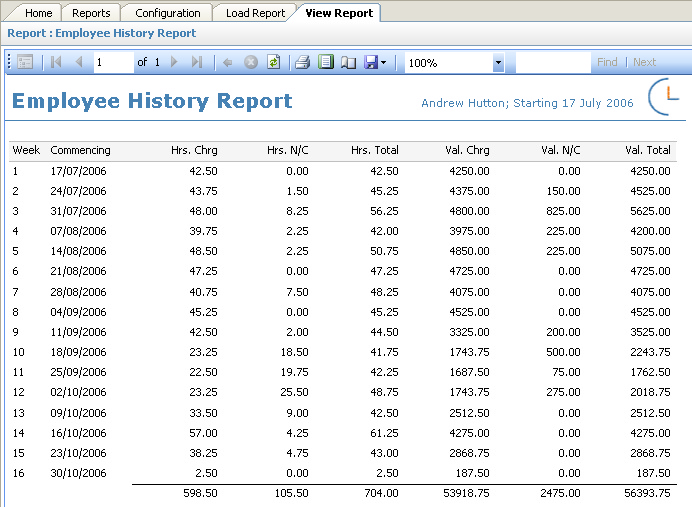Go to first page arrow
Image resolution: width=692 pixels, height=507 pixels.
pos(56,62)
